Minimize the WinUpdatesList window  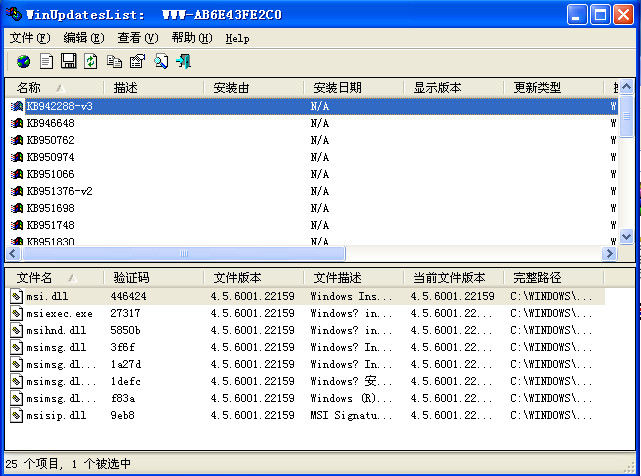click(x=577, y=15)
